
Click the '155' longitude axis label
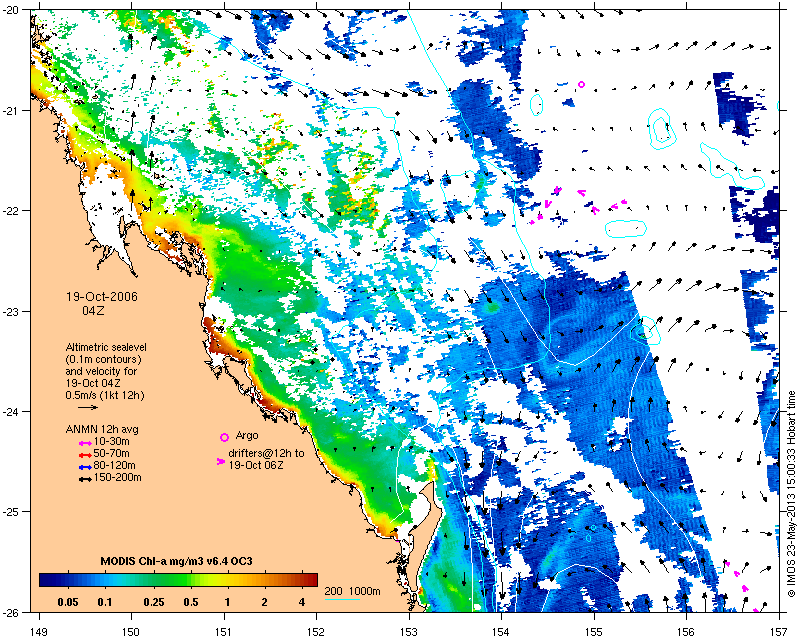point(594,632)
